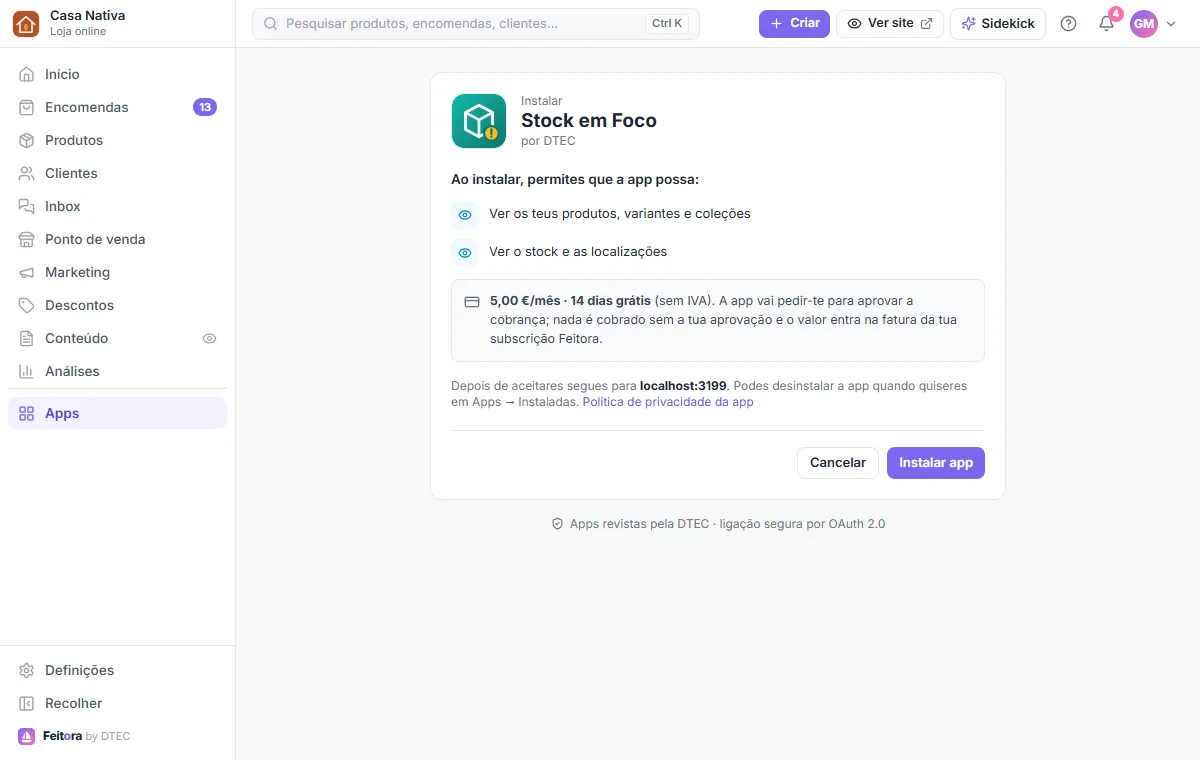The height and width of the screenshot is (760, 1200).
Task: Click 'Ver o stock e as localizações'
Action: [578, 252]
